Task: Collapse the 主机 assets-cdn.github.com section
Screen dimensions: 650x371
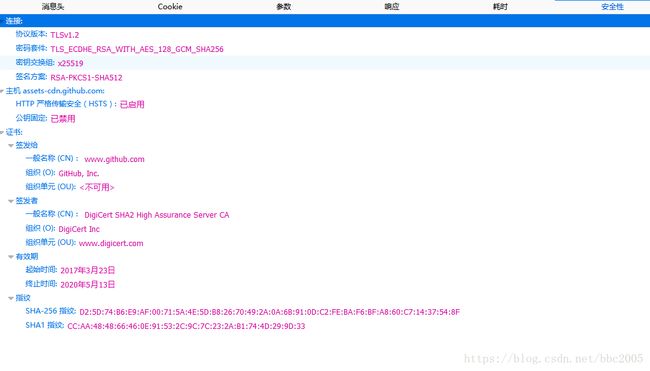Action: pos(2,91)
